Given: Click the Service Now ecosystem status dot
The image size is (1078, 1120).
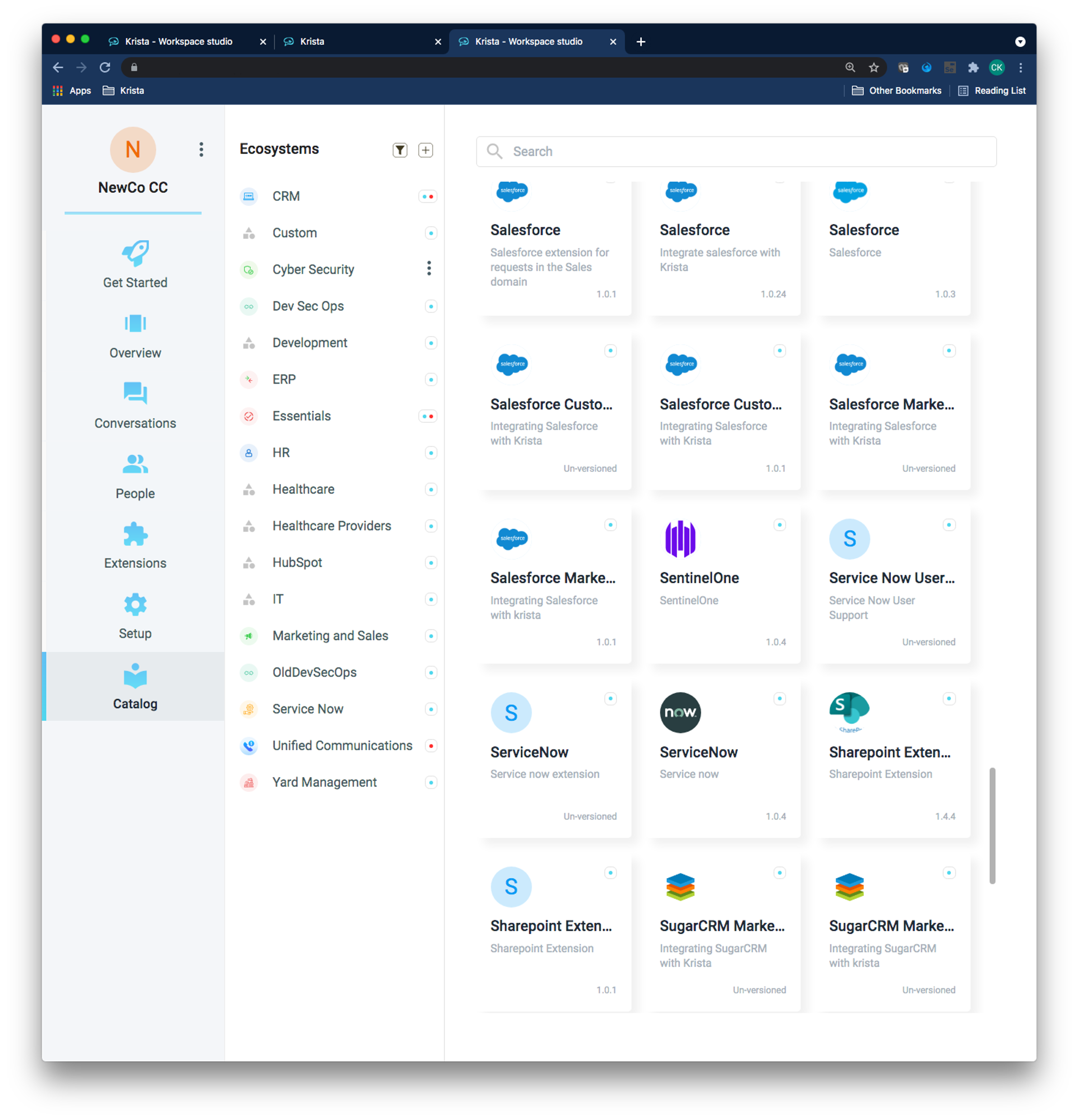Looking at the screenshot, I should 431,709.
